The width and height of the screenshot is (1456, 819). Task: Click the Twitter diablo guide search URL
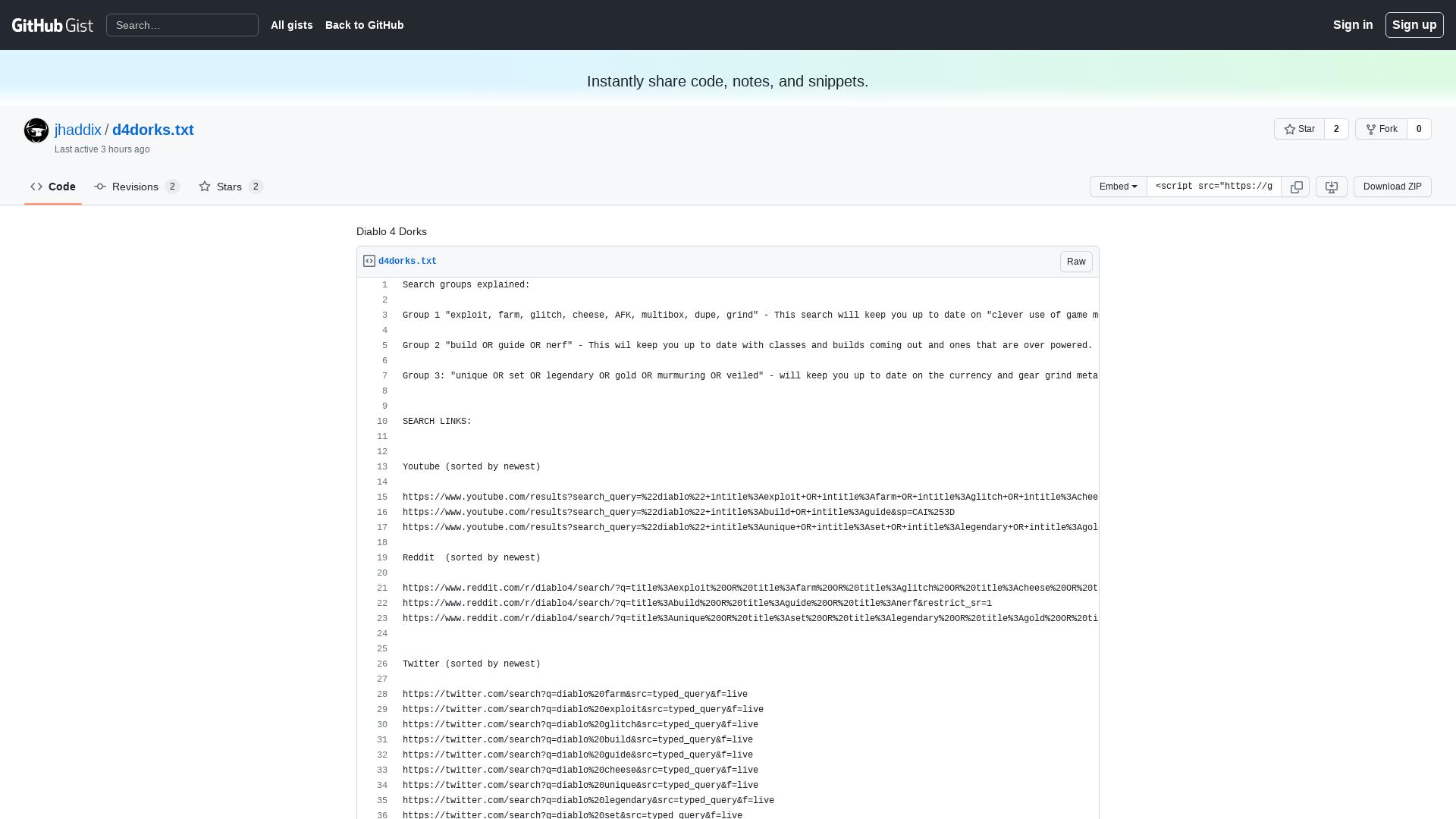pos(578,755)
